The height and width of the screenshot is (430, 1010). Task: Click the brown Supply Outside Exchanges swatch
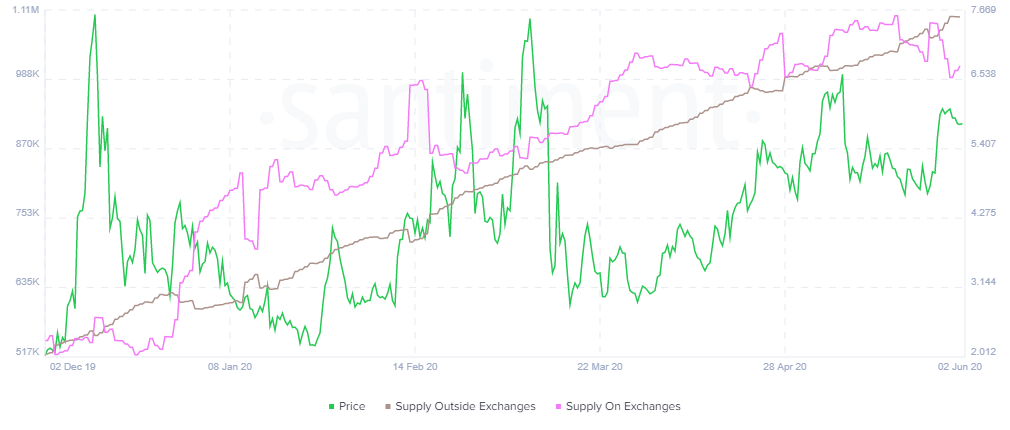[x=389, y=407]
